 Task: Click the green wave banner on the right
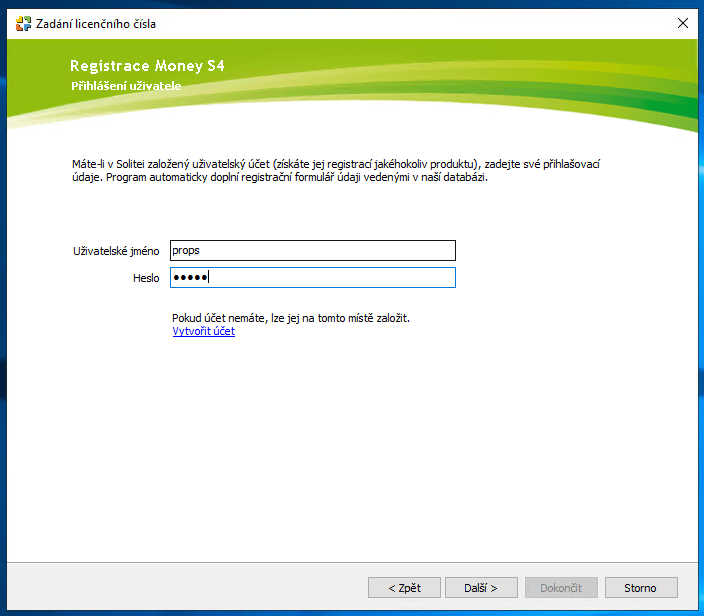pyautogui.click(x=600, y=90)
